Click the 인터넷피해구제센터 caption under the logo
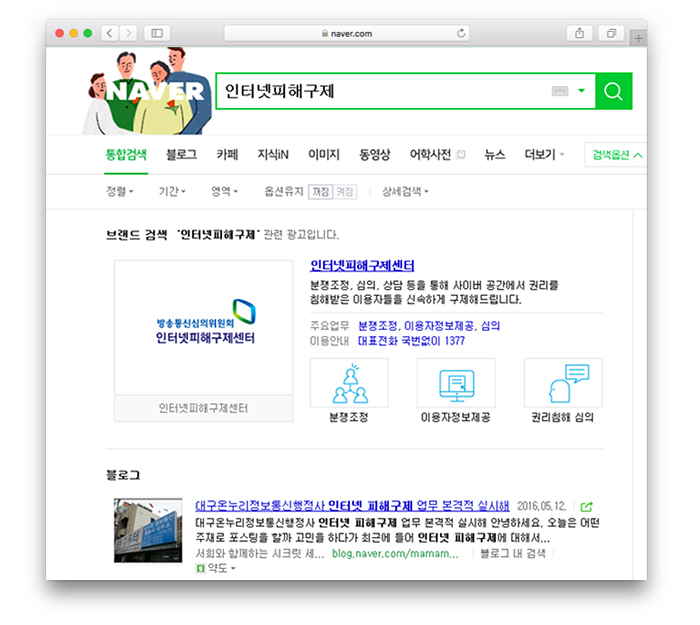Viewport: 700px width, 625px height. (204, 408)
